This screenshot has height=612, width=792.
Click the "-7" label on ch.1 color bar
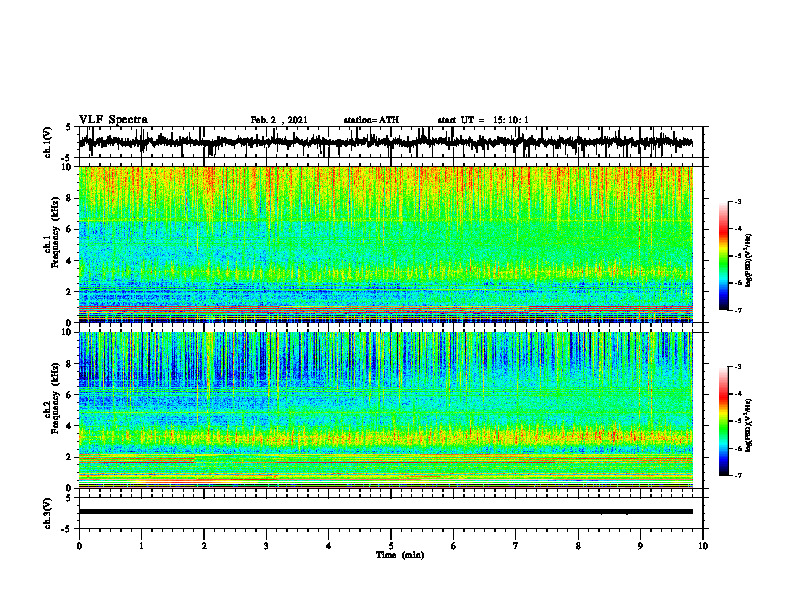[x=738, y=310]
